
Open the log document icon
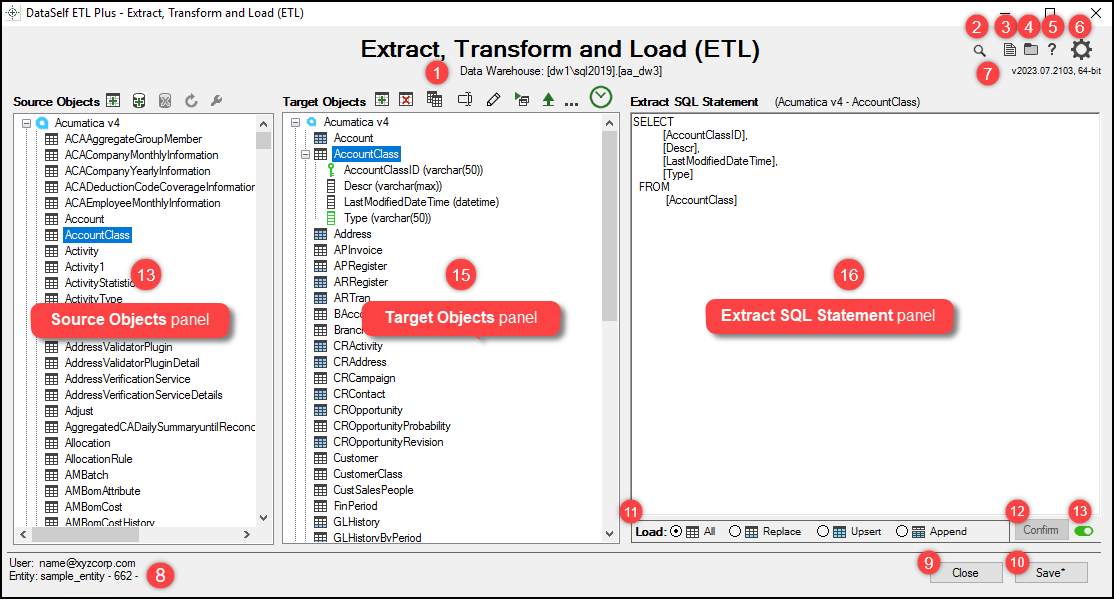click(1010, 49)
